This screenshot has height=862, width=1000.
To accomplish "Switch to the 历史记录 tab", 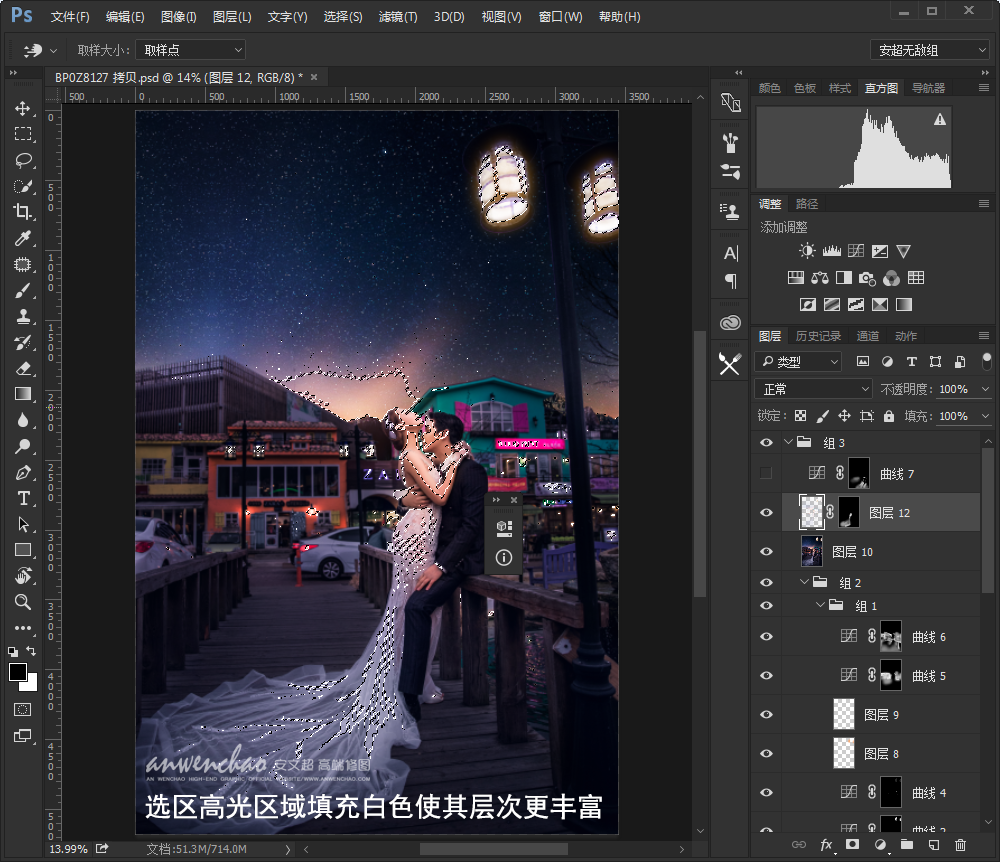I will pyautogui.click(x=818, y=336).
